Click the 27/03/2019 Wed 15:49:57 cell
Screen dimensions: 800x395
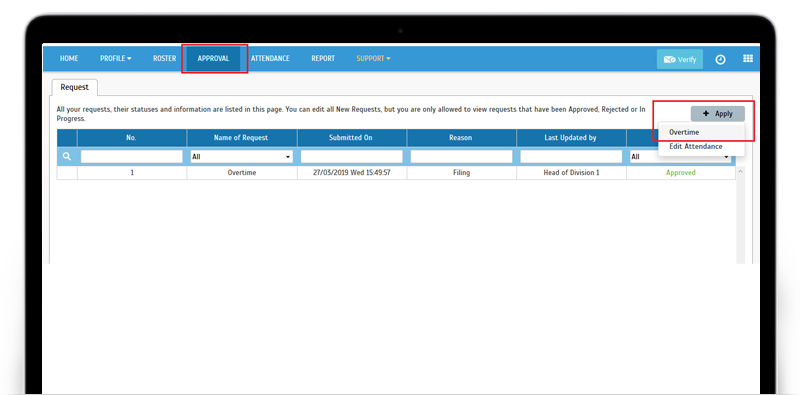pos(352,173)
